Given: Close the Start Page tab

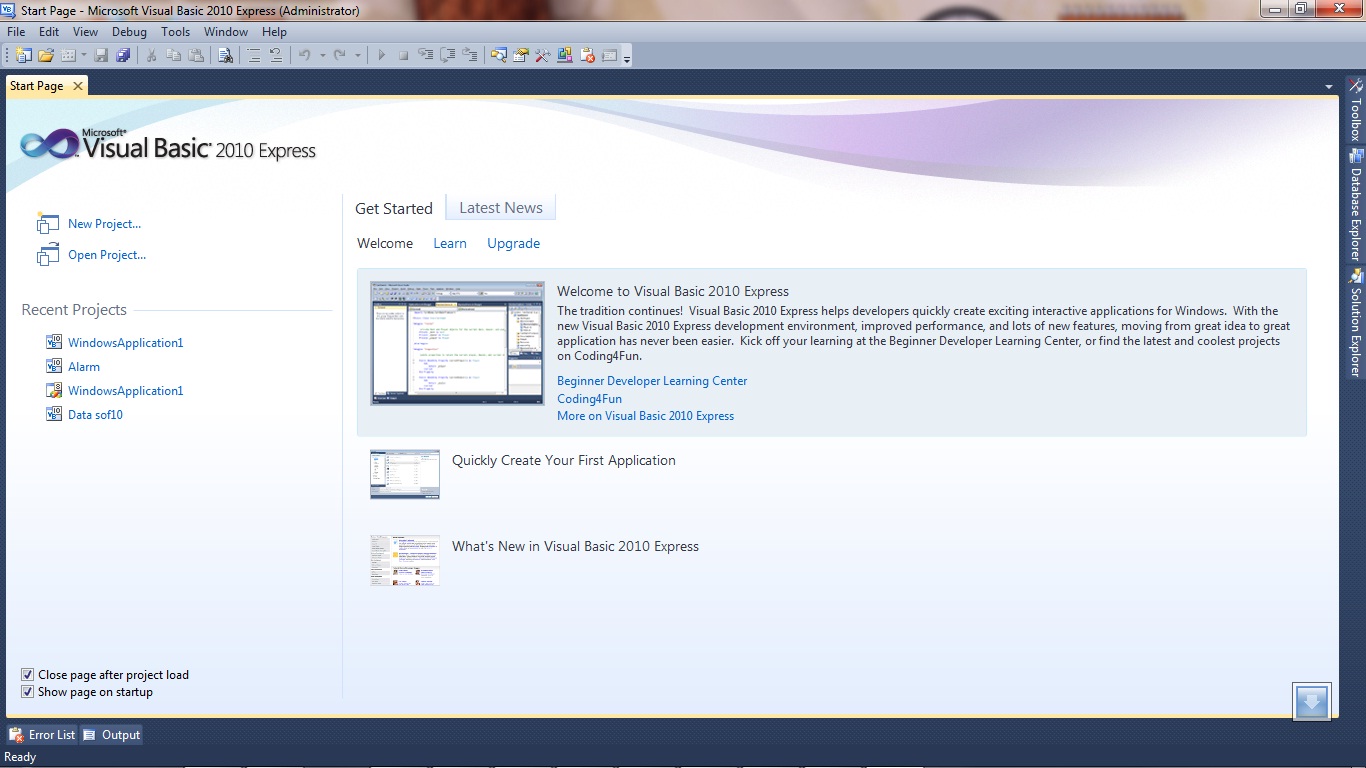Looking at the screenshot, I should (78, 86).
